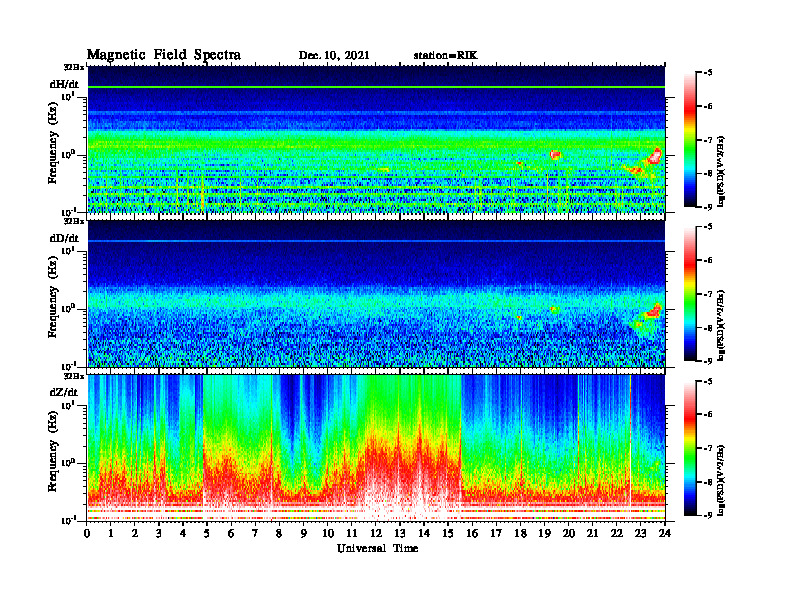Click the "Magnetic Field Spectra" title
Image resolution: width=792 pixels, height=612 pixels.
(x=164, y=55)
